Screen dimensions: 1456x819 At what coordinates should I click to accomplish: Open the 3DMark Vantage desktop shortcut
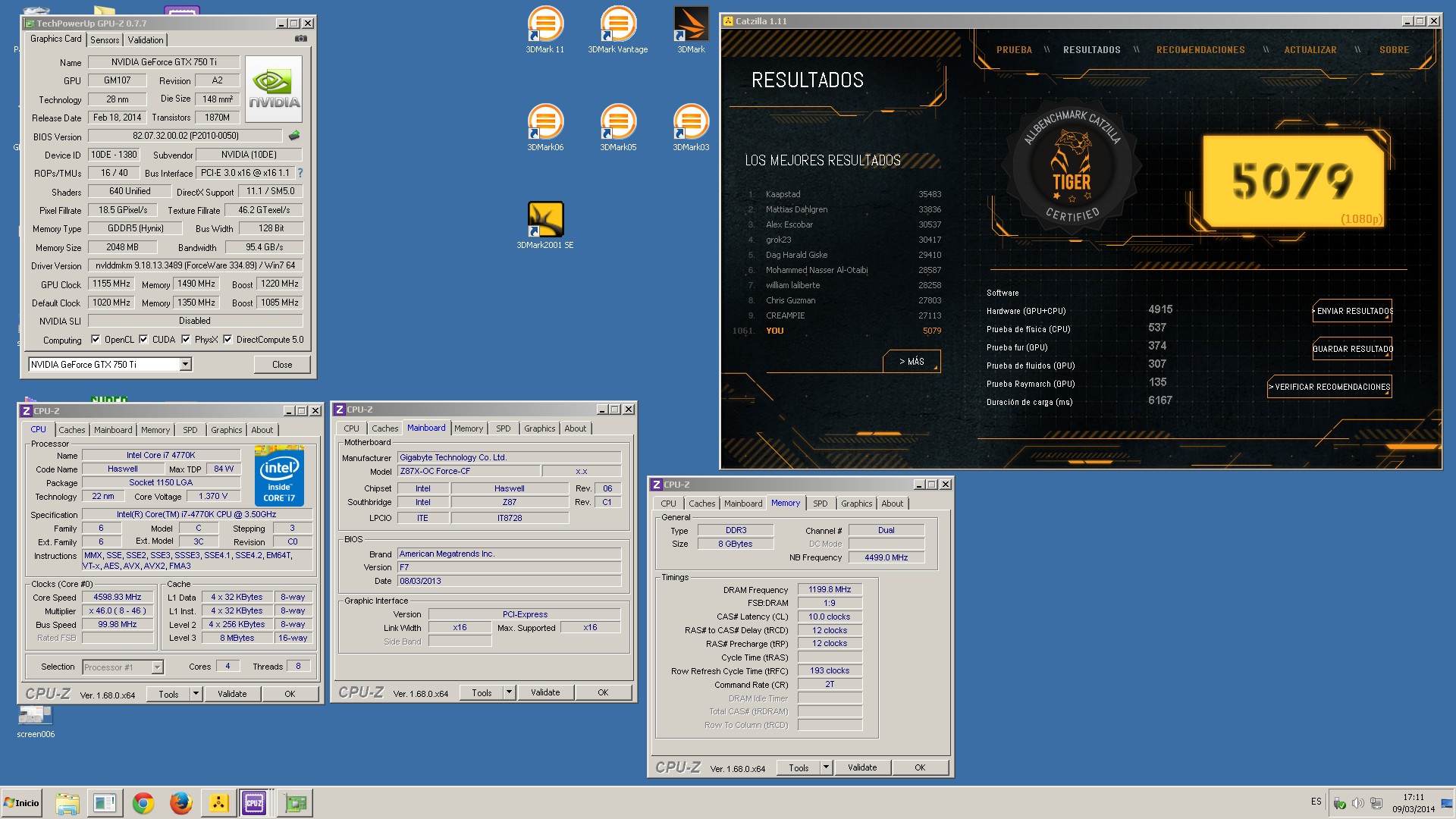(x=618, y=30)
